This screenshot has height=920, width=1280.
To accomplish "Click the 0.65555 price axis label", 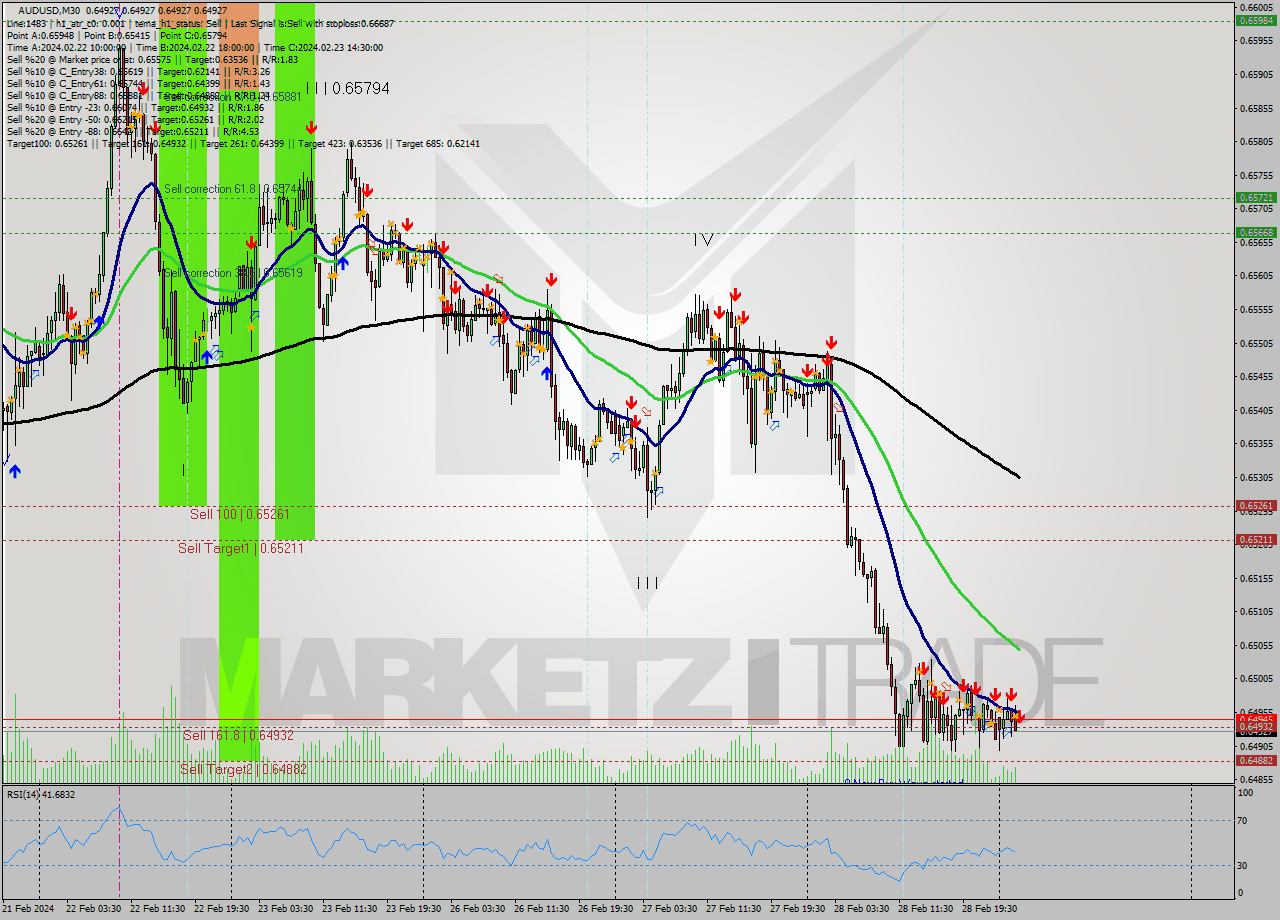I will tap(1256, 309).
